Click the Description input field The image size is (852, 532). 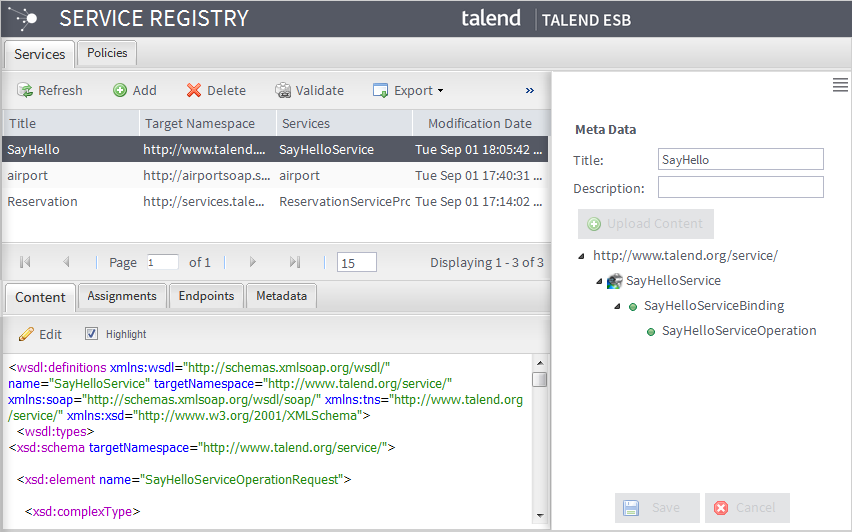pyautogui.click(x=740, y=188)
